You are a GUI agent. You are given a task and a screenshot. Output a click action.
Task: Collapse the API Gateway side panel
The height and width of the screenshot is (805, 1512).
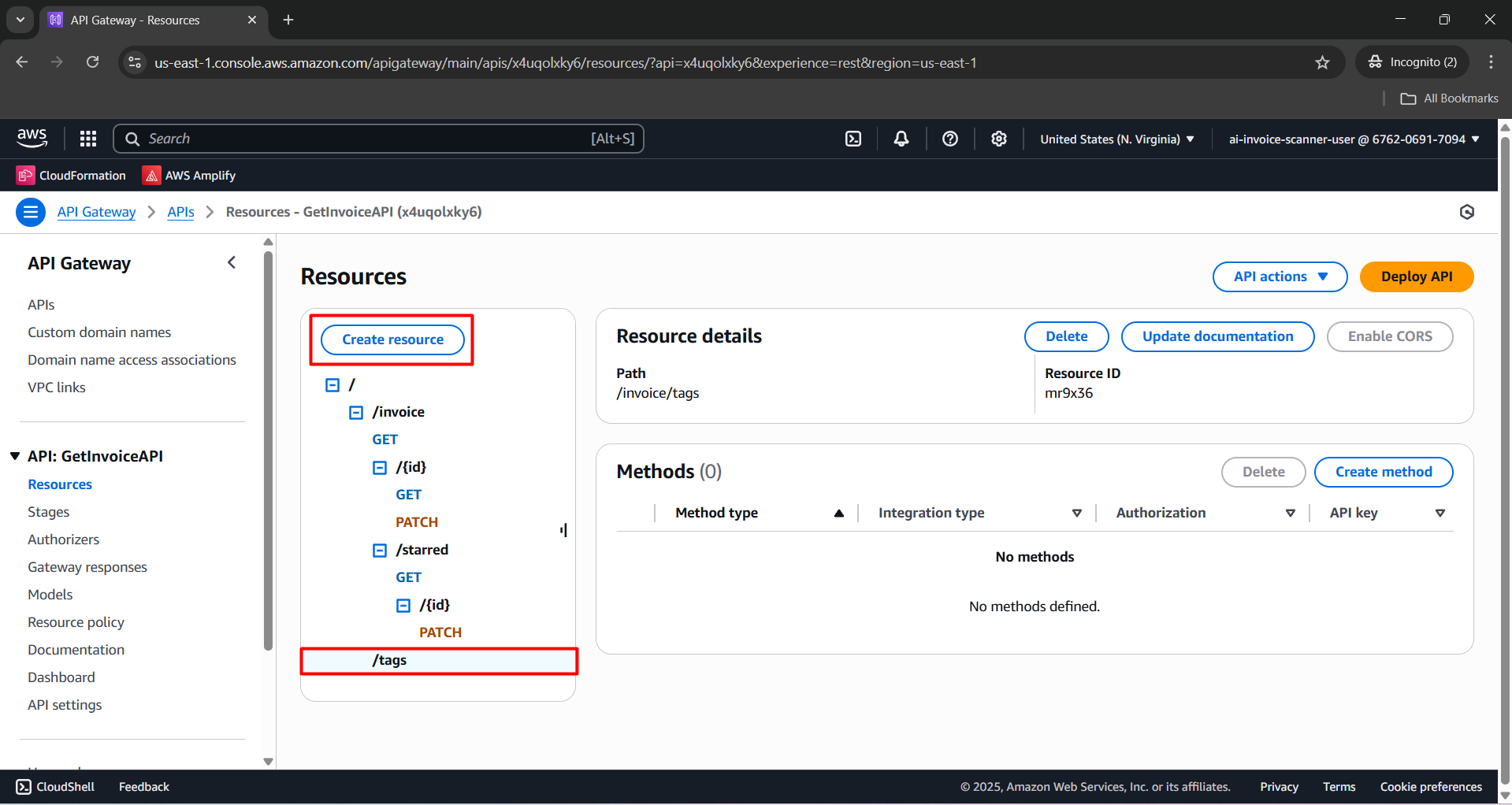pos(231,262)
